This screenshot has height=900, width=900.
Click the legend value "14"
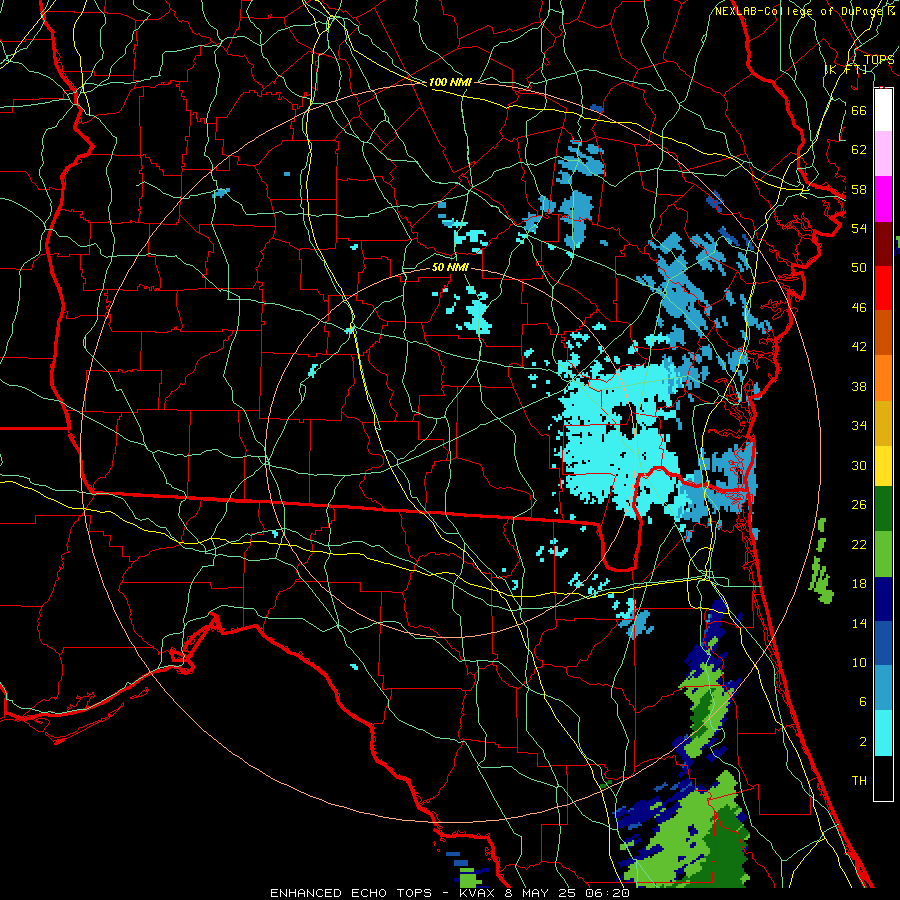pyautogui.click(x=859, y=623)
